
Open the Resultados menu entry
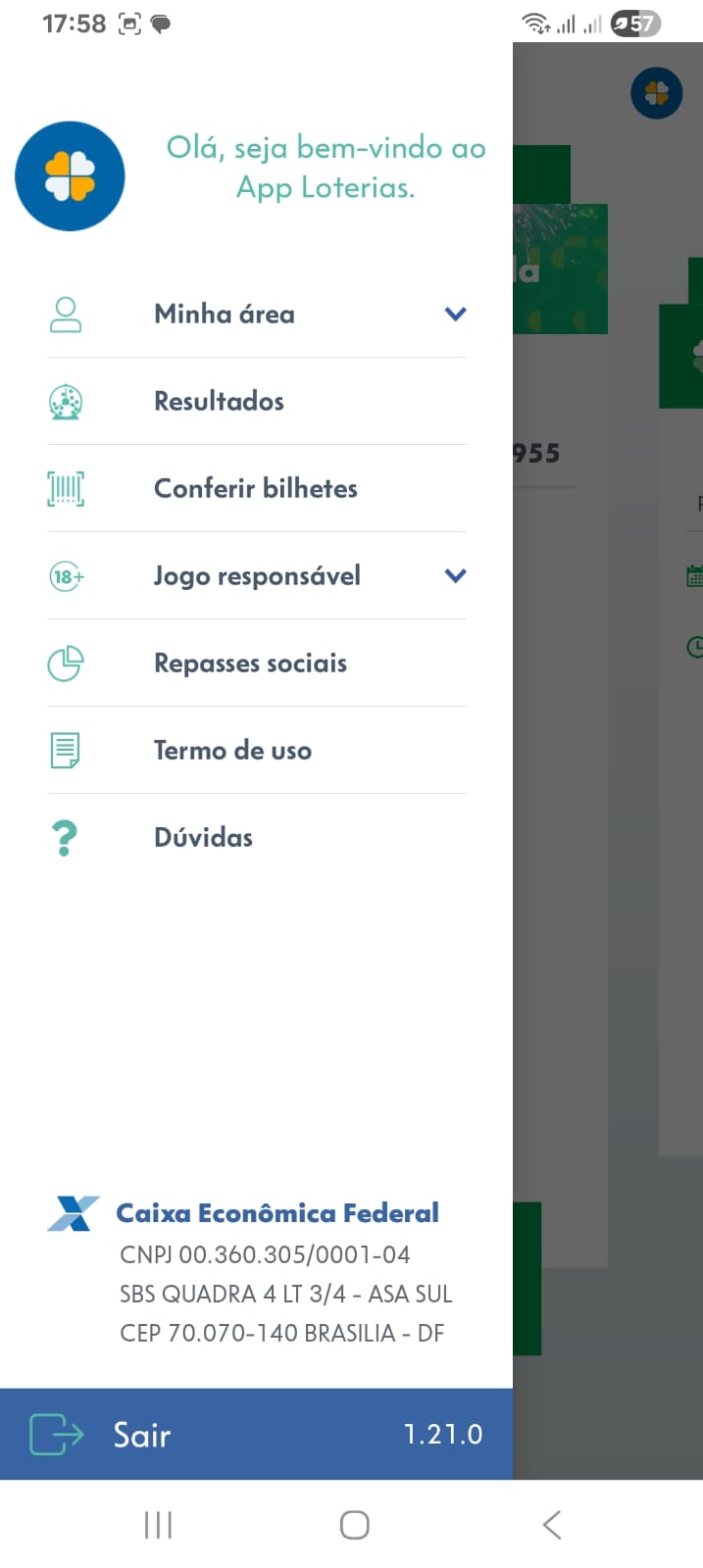tap(218, 401)
